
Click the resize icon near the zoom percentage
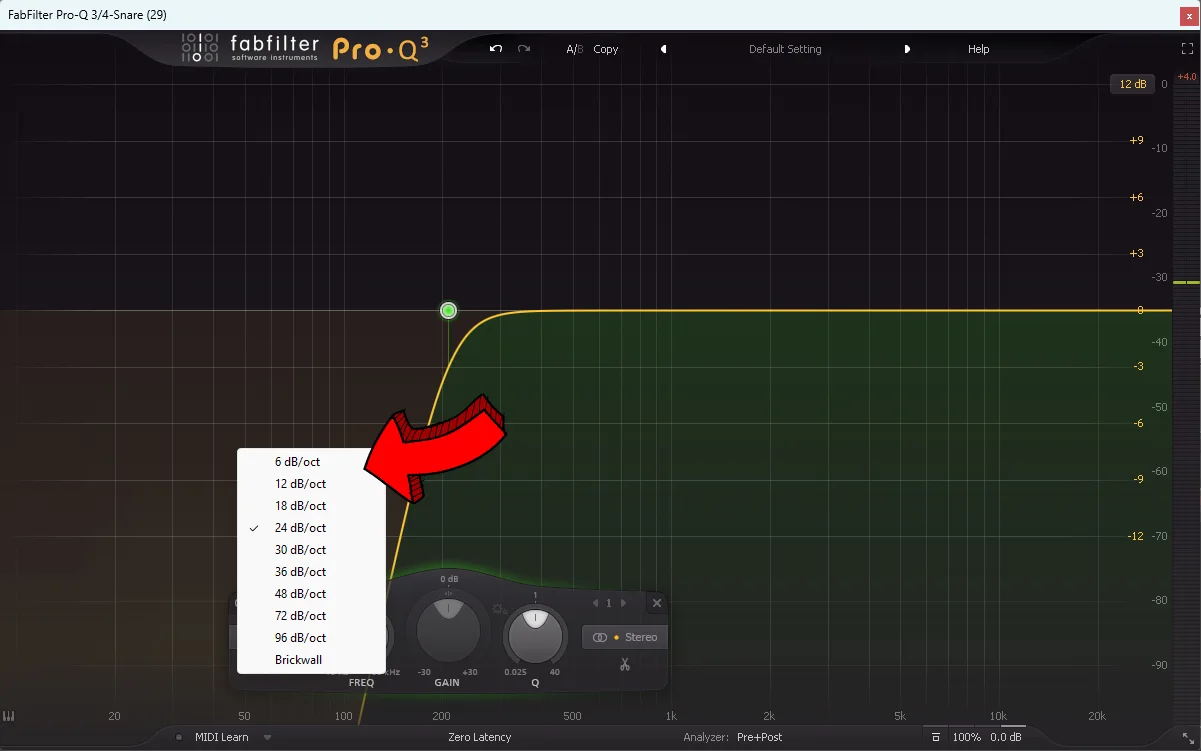935,736
